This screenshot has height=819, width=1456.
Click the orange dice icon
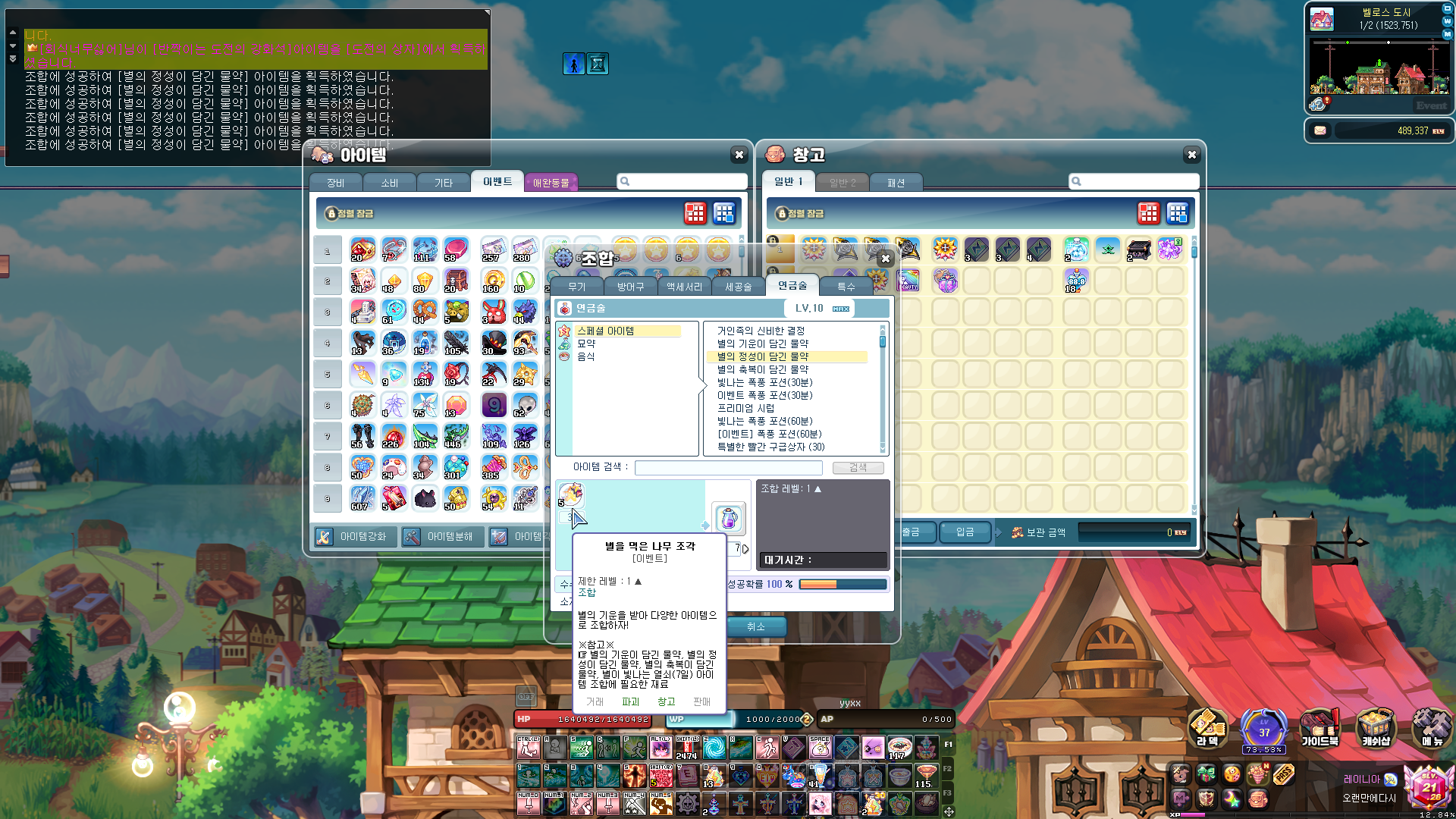click(1232, 774)
